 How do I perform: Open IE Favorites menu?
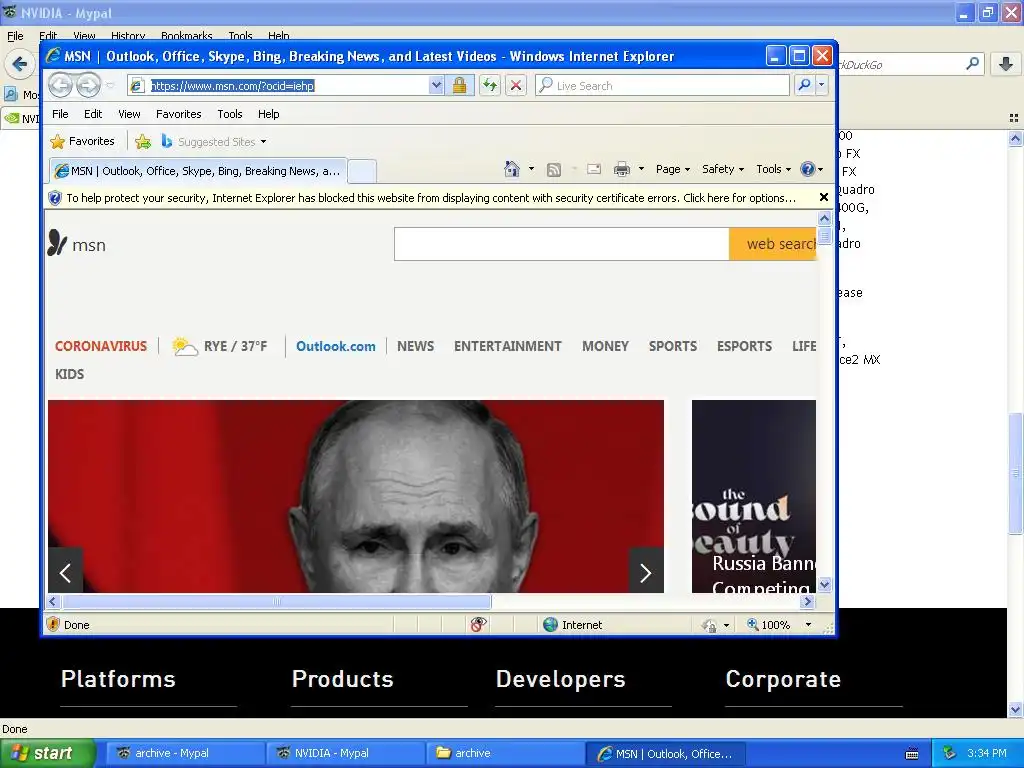pyautogui.click(x=178, y=114)
